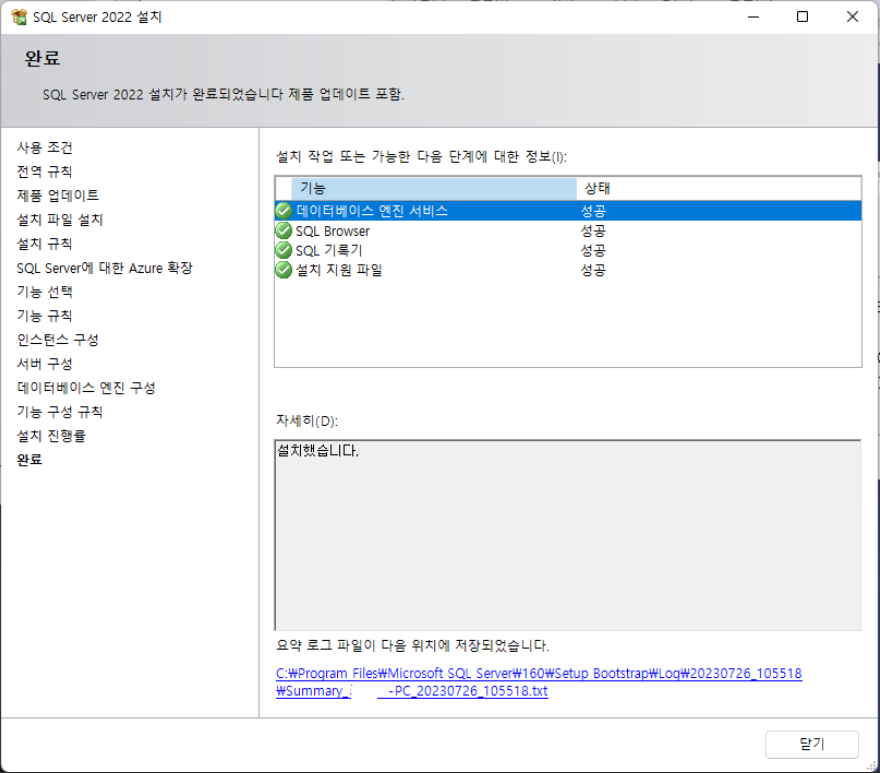Image resolution: width=880 pixels, height=773 pixels.
Task: Click the 설치 파일 설치 step
Action: tap(59, 219)
